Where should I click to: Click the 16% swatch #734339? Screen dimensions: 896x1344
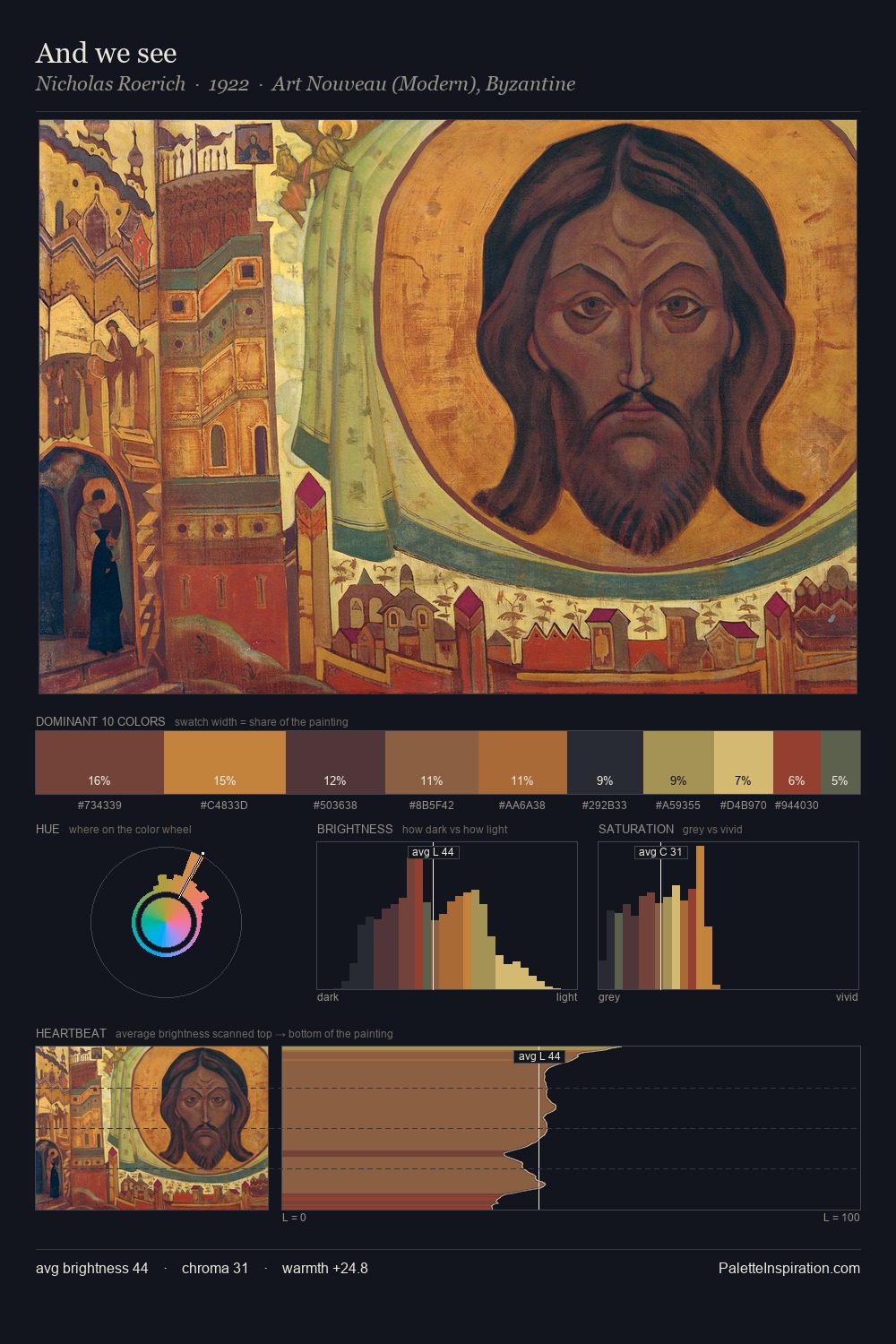pos(99,762)
